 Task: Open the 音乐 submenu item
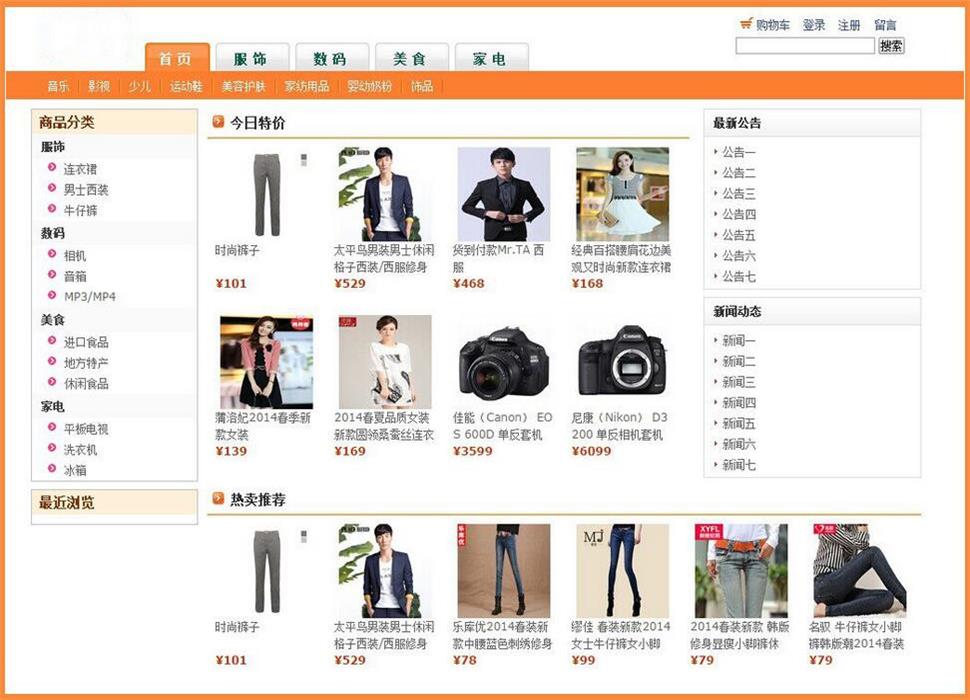pos(59,86)
